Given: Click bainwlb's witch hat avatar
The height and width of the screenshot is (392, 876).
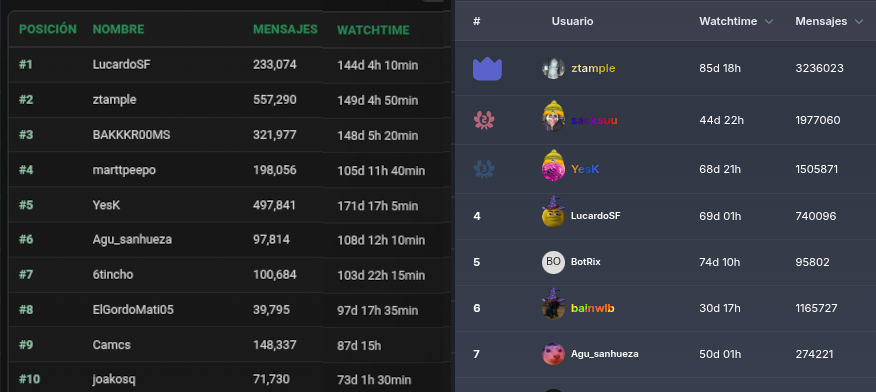Looking at the screenshot, I should 553,304.
